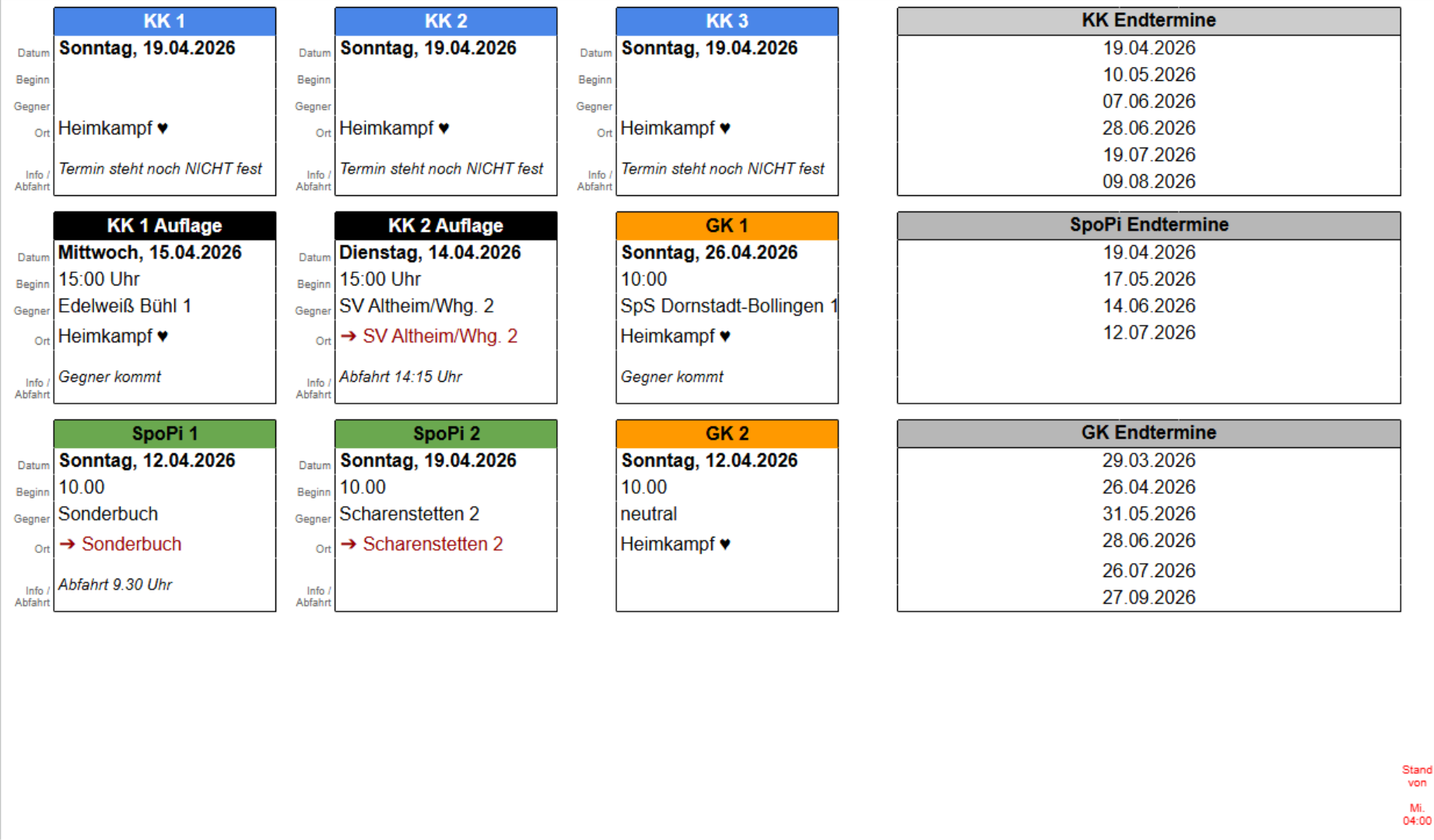Click the heart in the KK 1 Auflage card
The image size is (1434, 840).
[163, 336]
